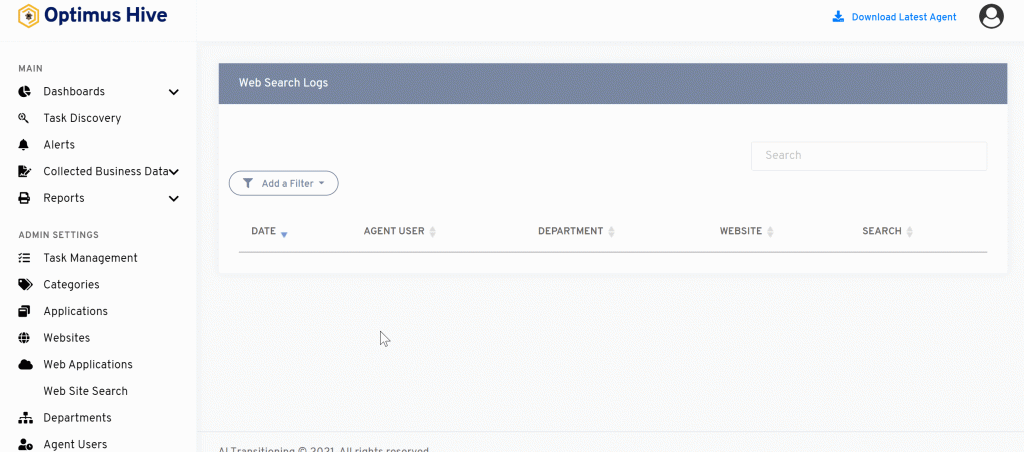Click the Optimus Hive brand name
This screenshot has width=1024, height=452.
coord(105,15)
